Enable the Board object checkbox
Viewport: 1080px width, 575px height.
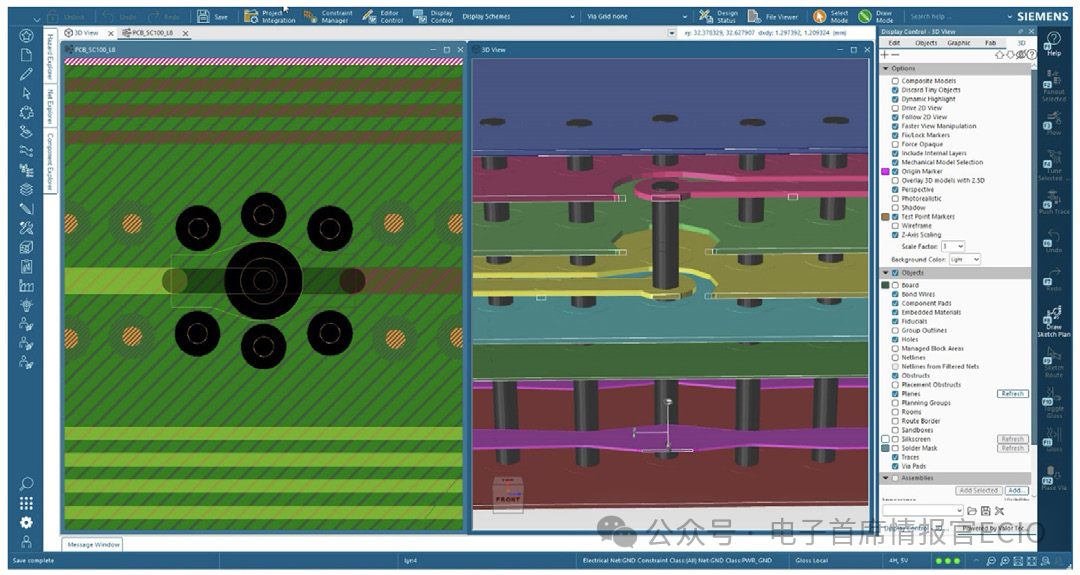pyautogui.click(x=895, y=285)
